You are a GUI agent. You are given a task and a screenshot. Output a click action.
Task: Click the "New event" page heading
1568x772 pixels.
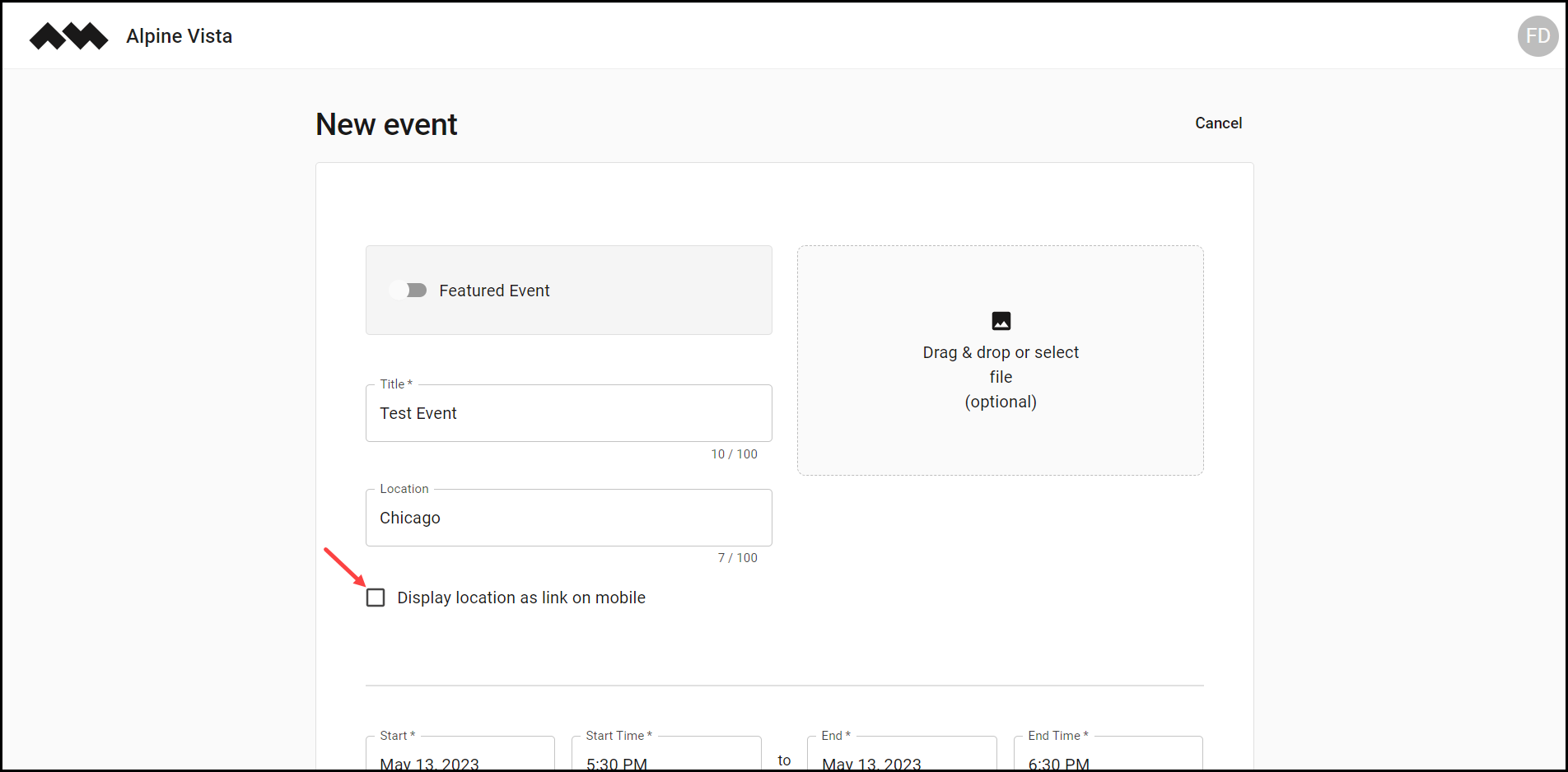pos(385,123)
